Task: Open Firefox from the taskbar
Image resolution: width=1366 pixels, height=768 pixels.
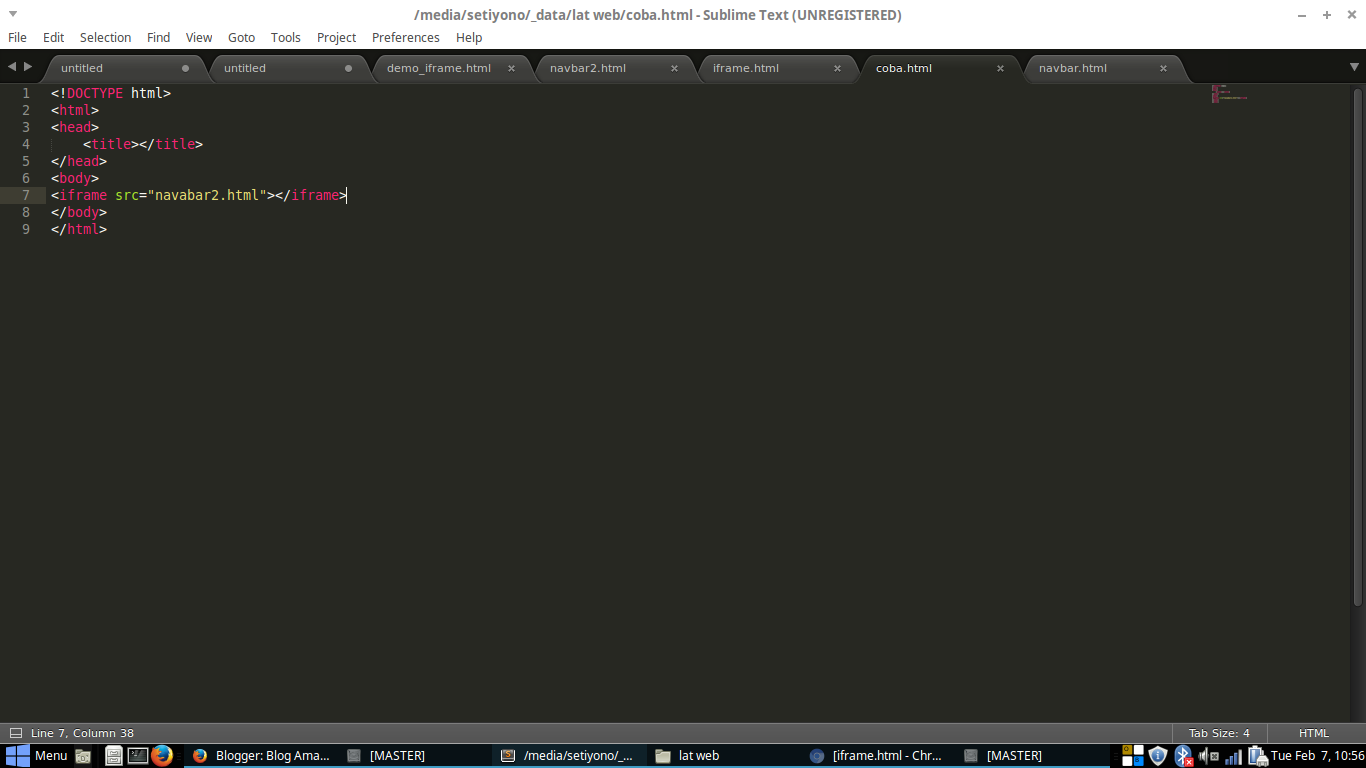Action: tap(163, 755)
